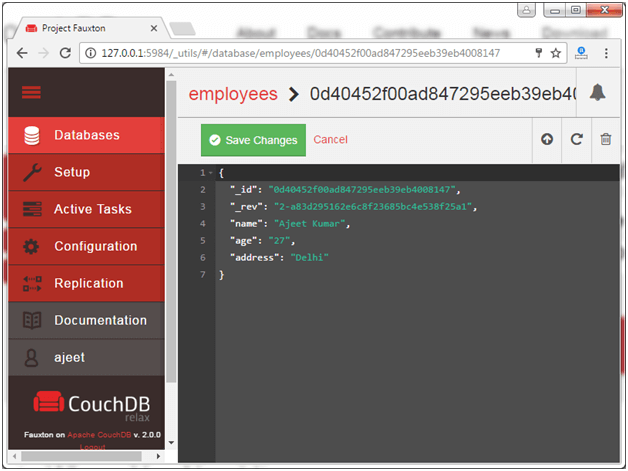
Task: Click the breadcrumb chevron after employees
Action: coord(294,95)
